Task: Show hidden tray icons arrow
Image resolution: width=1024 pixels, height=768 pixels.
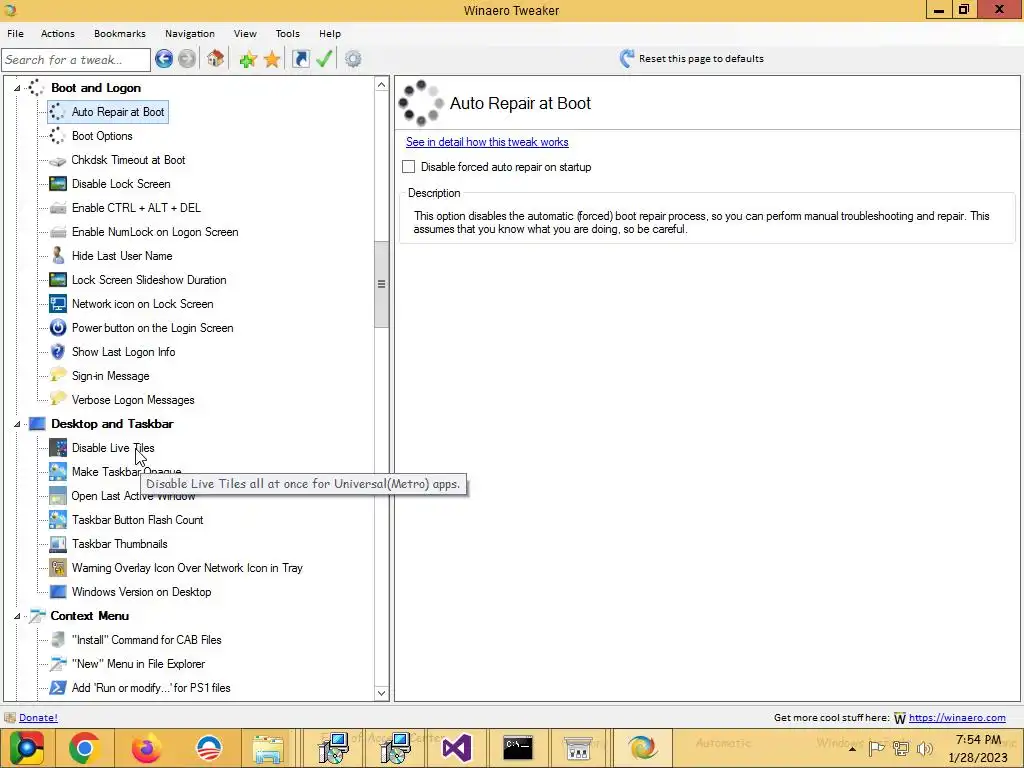Action: coord(852,749)
